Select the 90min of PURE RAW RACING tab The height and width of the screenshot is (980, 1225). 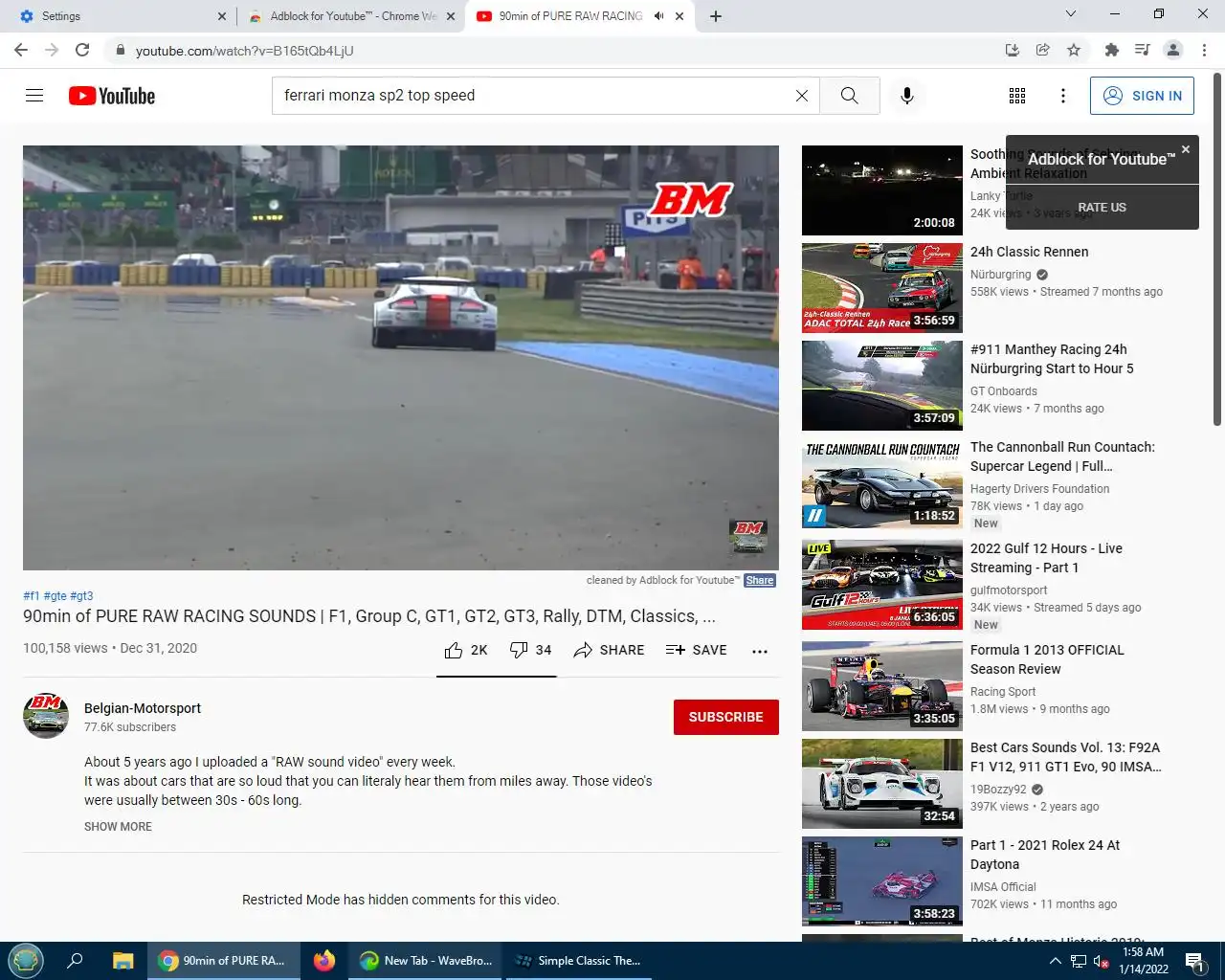pyautogui.click(x=570, y=16)
